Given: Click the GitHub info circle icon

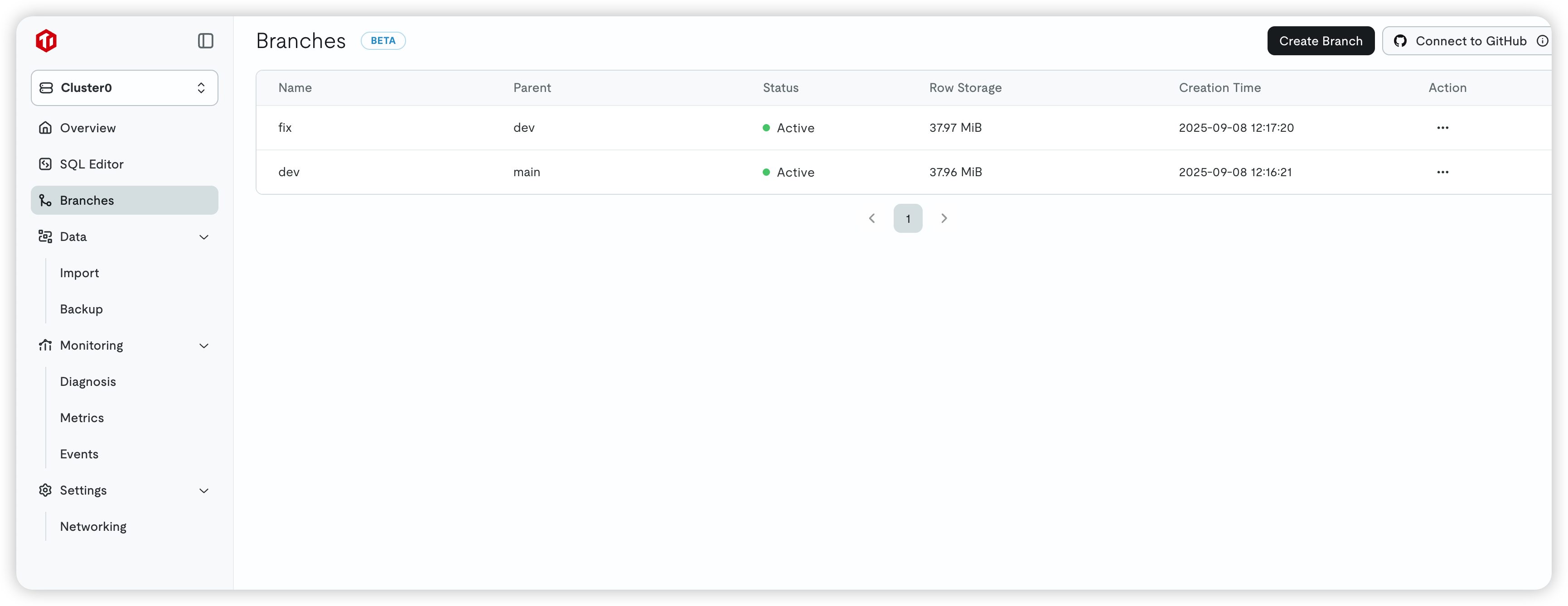Looking at the screenshot, I should click(1542, 41).
